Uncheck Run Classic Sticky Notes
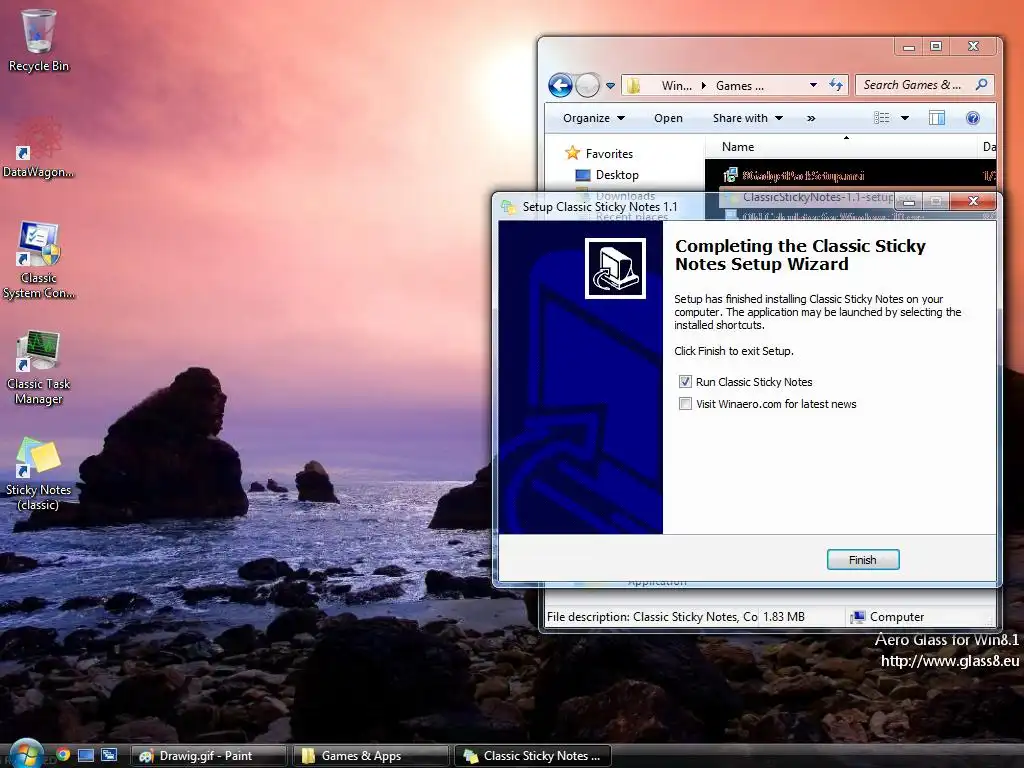Screen dimensions: 1024x768 (685, 381)
